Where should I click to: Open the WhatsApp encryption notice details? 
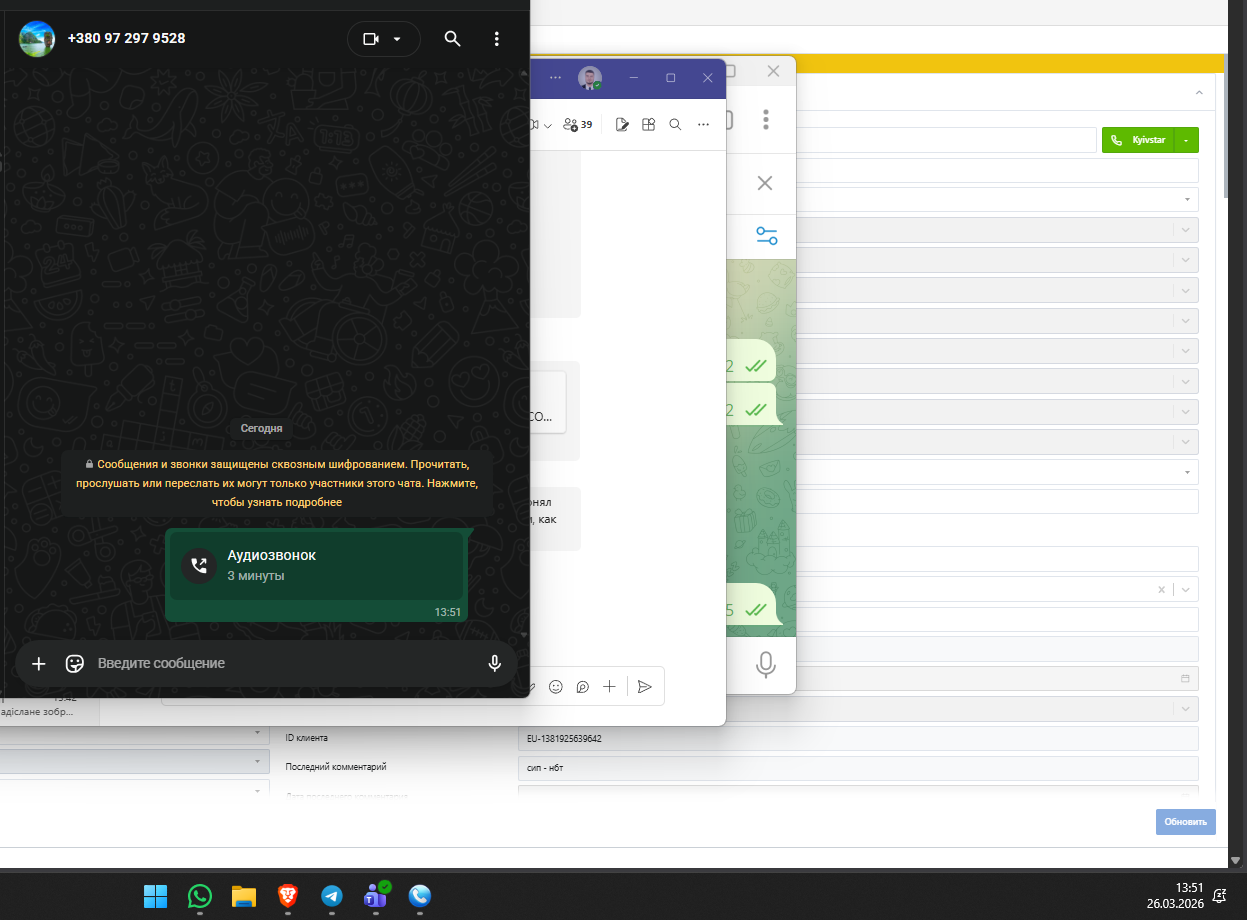pyautogui.click(x=277, y=483)
